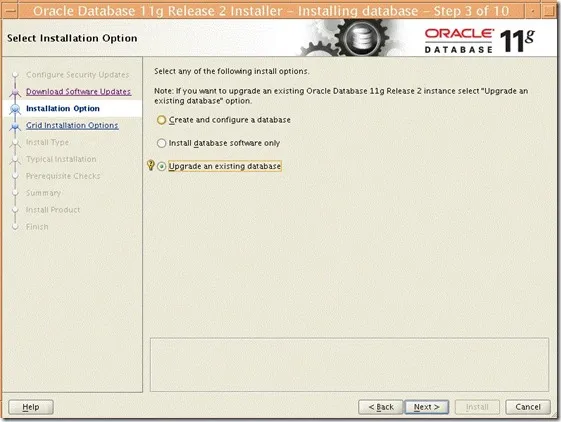Go to Download Software Updates step

(x=78, y=92)
